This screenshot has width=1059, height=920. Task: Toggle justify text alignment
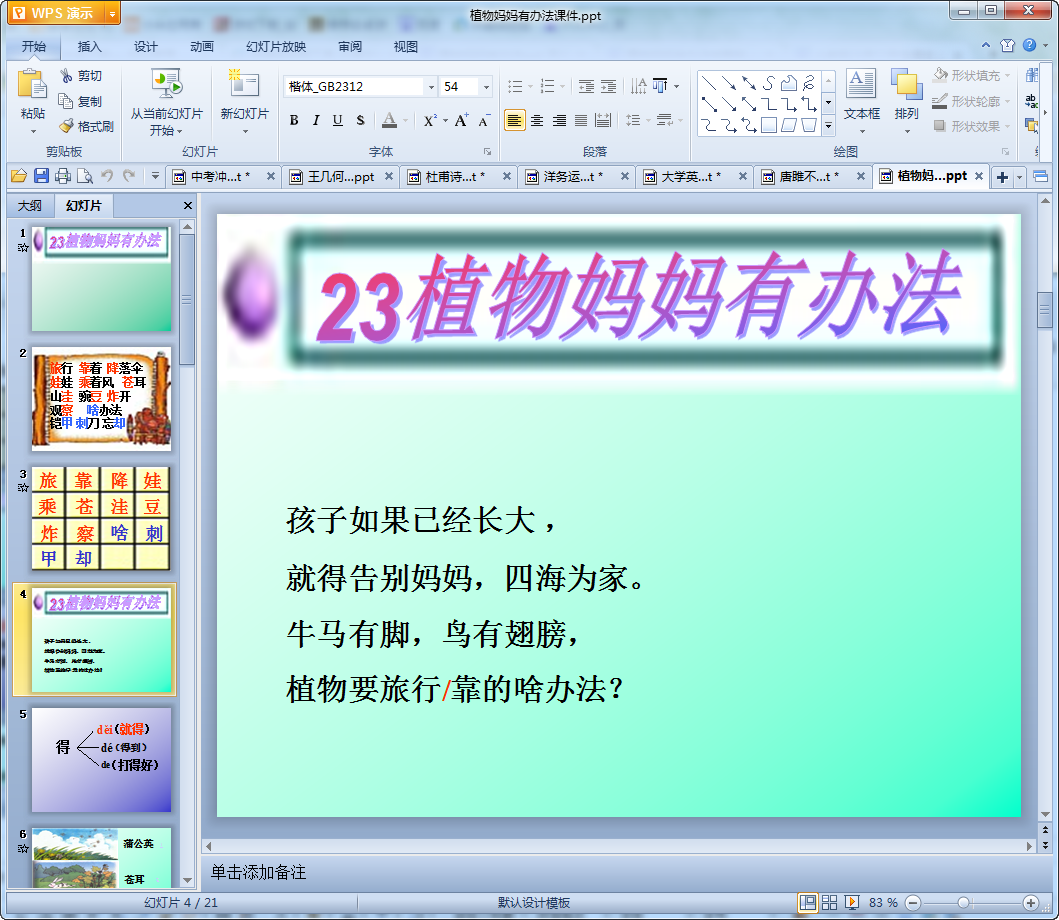[581, 120]
